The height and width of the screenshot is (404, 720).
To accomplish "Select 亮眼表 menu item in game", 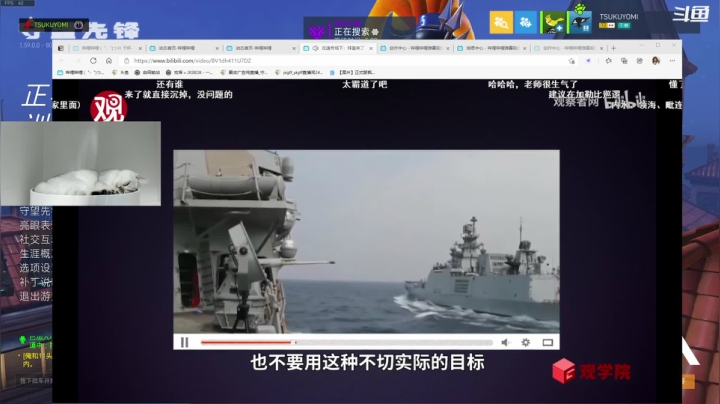I will tap(36, 225).
